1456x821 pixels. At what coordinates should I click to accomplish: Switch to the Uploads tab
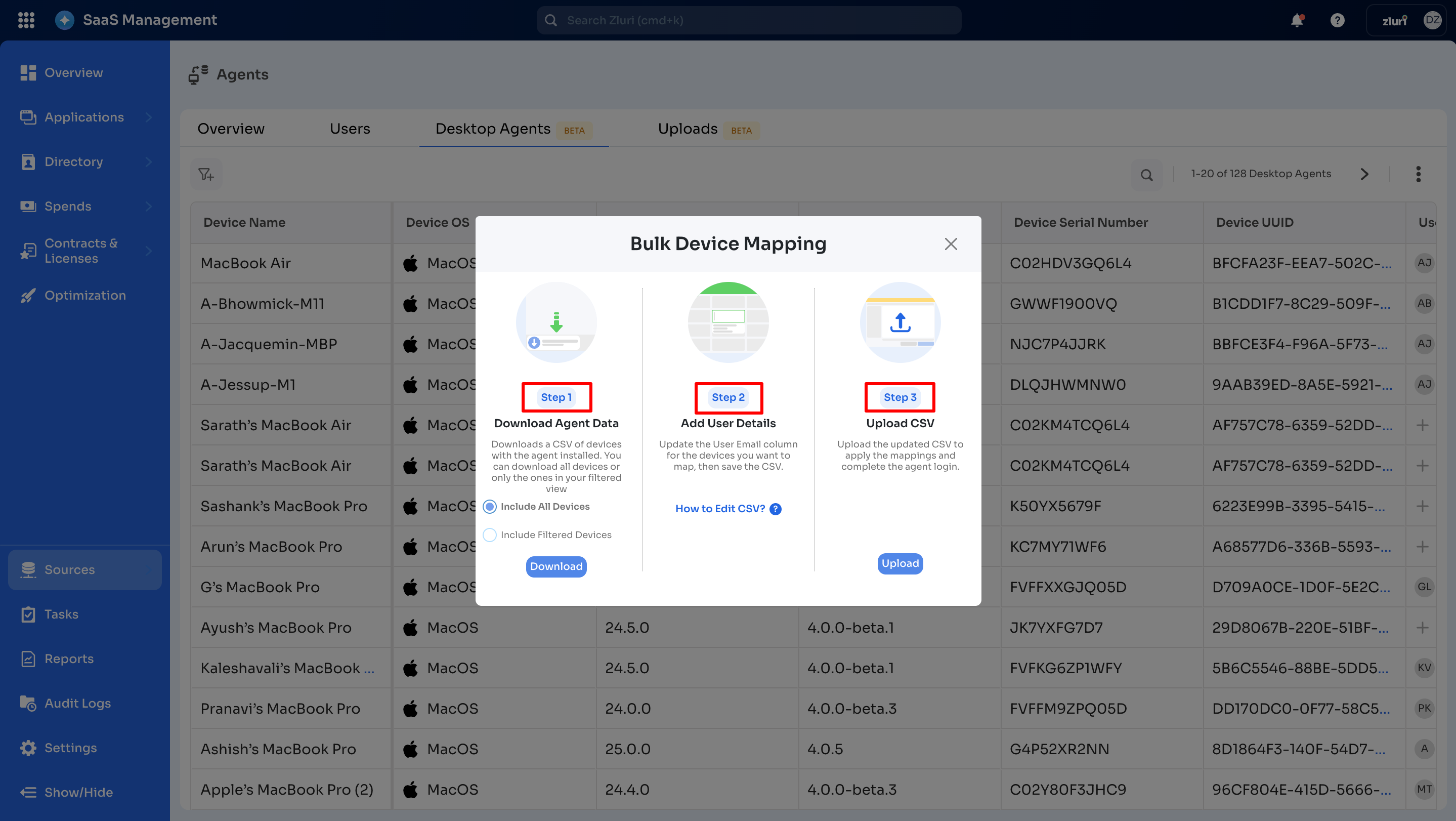tap(688, 129)
